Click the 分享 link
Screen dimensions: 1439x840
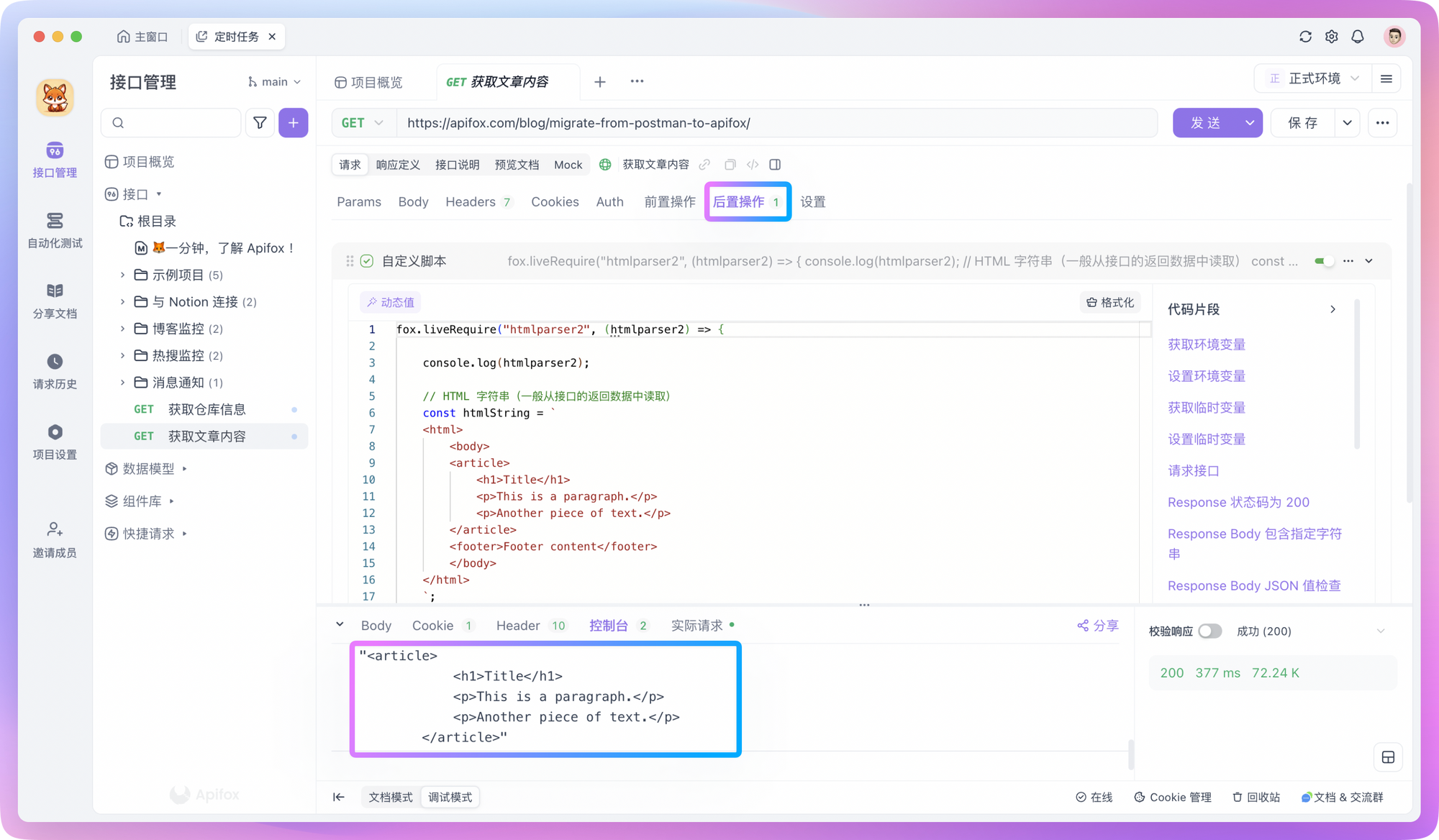(x=1098, y=626)
